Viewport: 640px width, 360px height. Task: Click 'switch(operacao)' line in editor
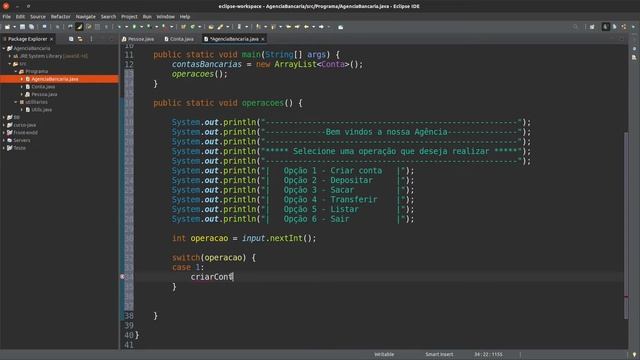tap(214, 258)
